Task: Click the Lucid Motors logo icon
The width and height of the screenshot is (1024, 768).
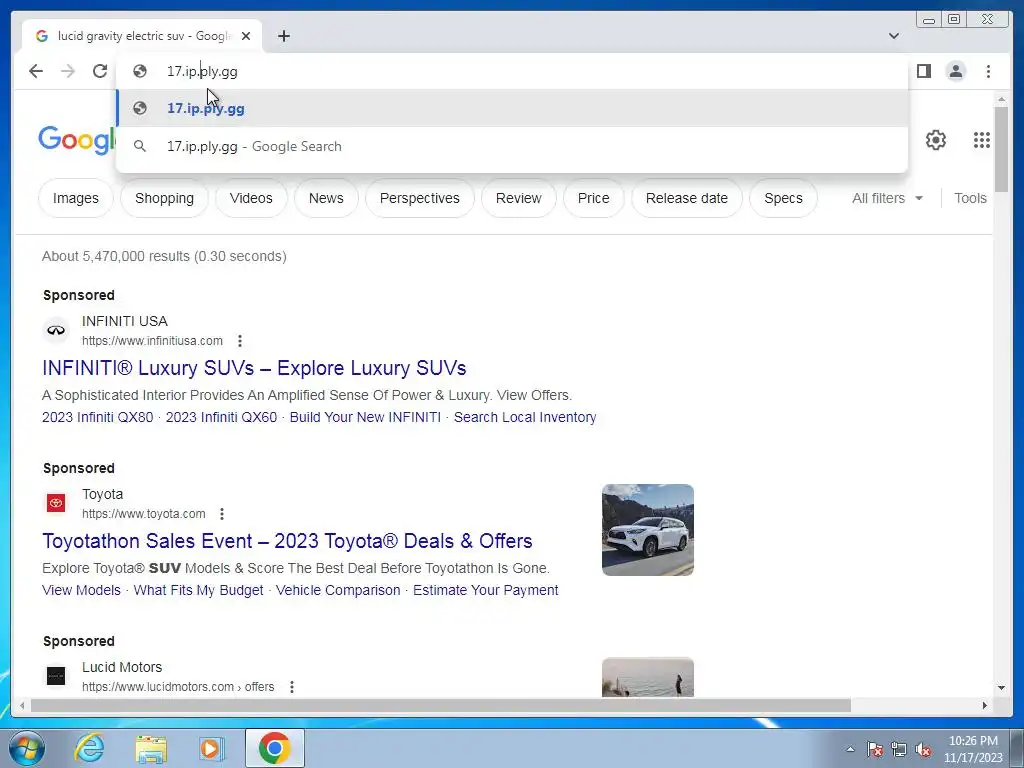Action: click(56, 676)
